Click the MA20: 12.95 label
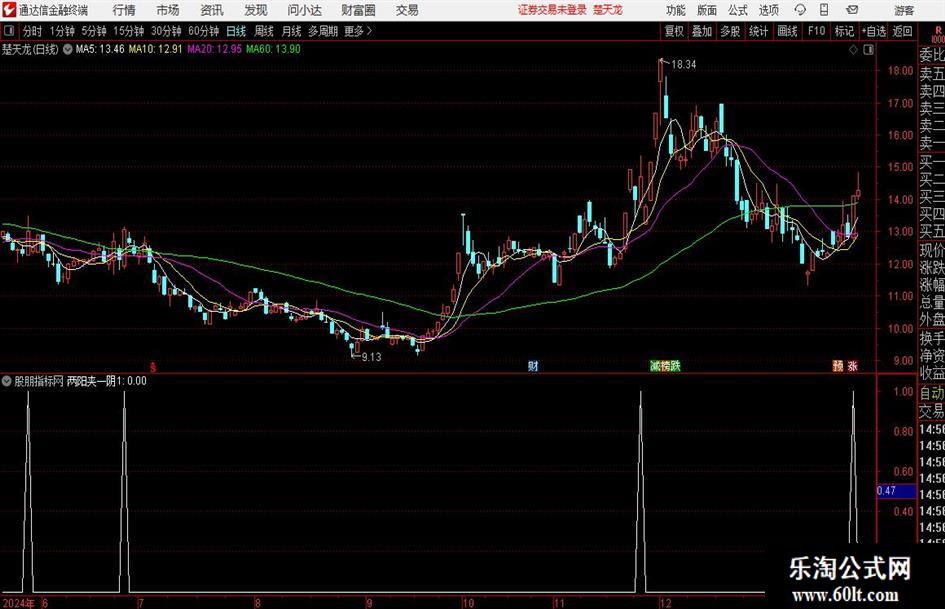945x609 pixels. (214, 49)
